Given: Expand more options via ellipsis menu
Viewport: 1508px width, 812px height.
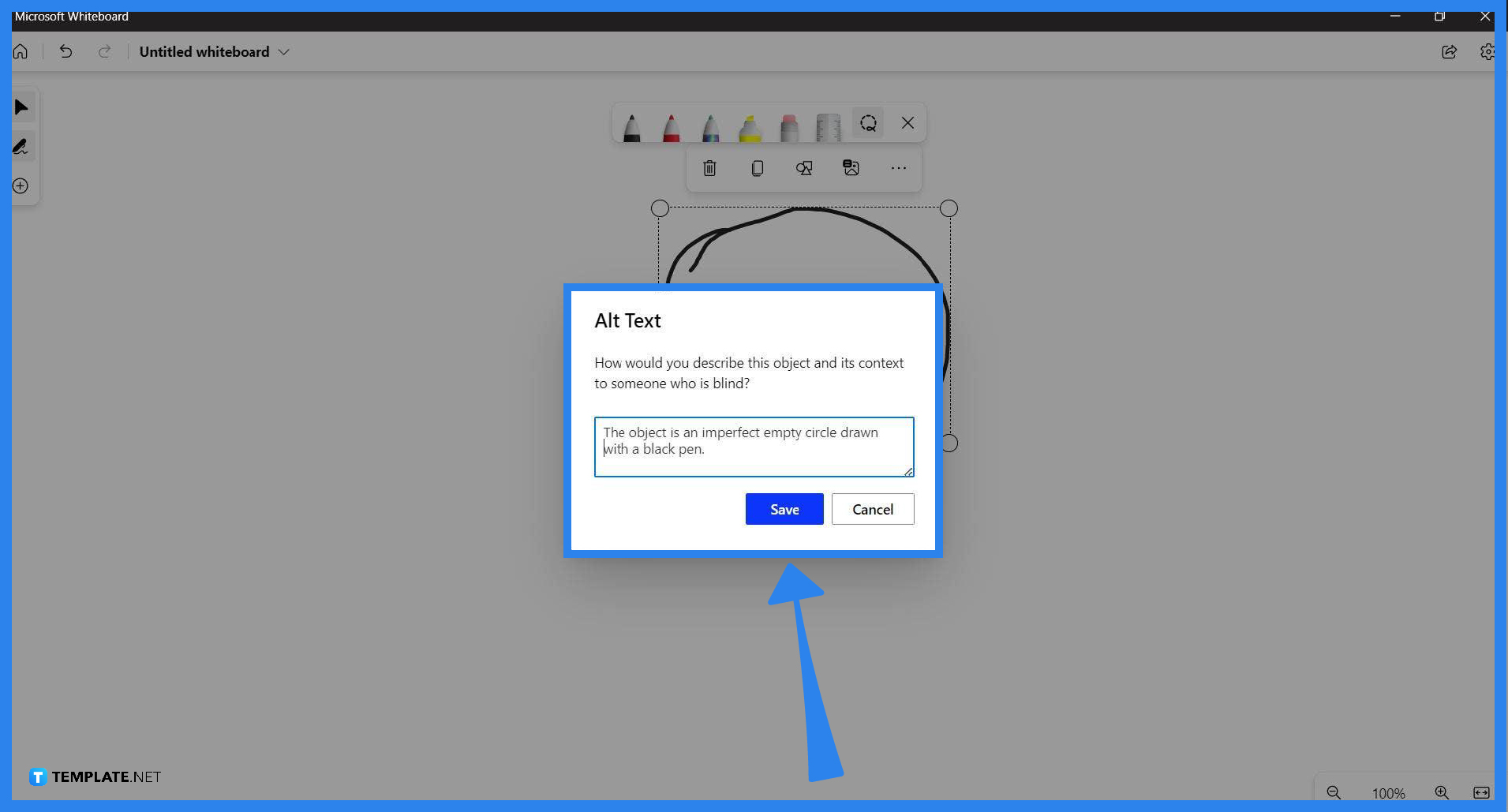Looking at the screenshot, I should [x=899, y=167].
